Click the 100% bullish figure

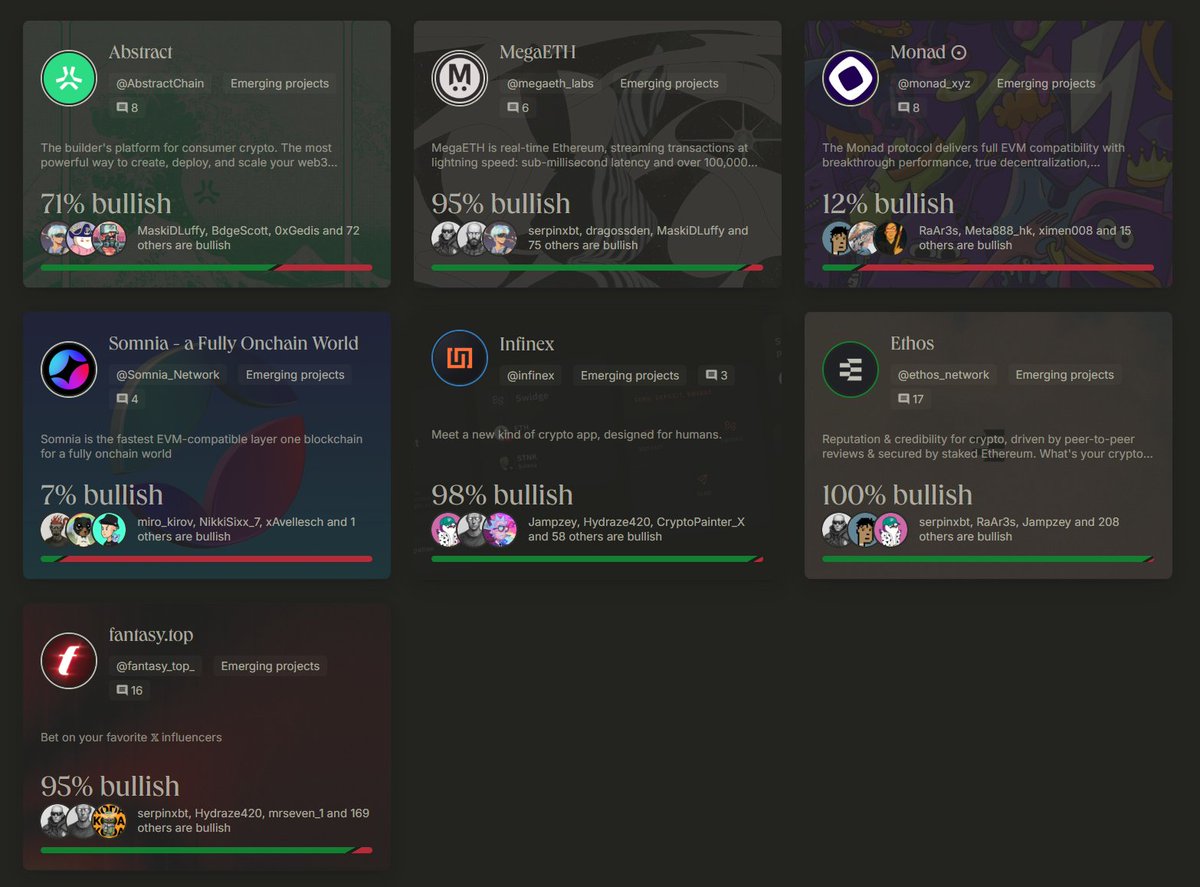tap(897, 495)
